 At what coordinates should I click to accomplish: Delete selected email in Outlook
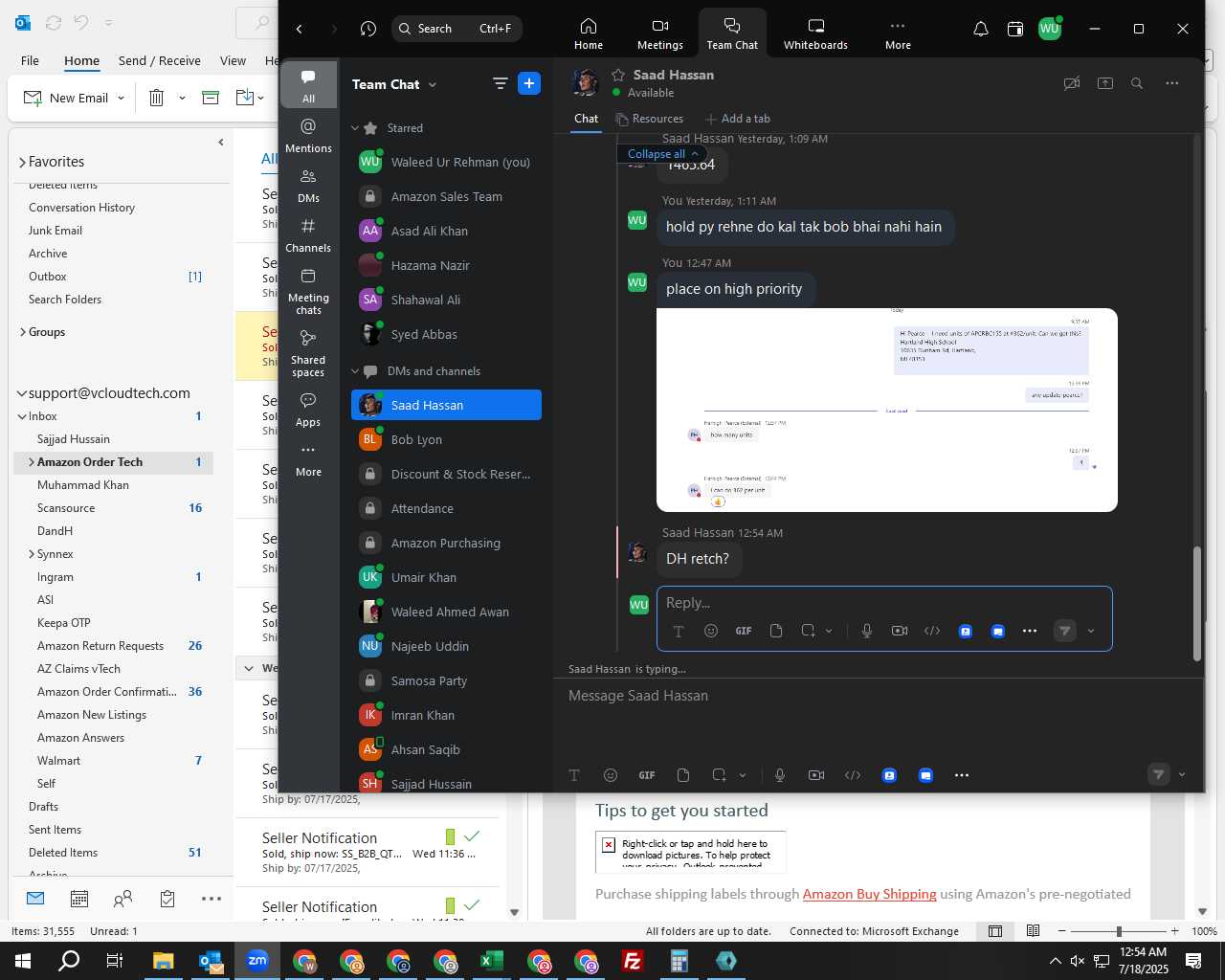pos(157,98)
